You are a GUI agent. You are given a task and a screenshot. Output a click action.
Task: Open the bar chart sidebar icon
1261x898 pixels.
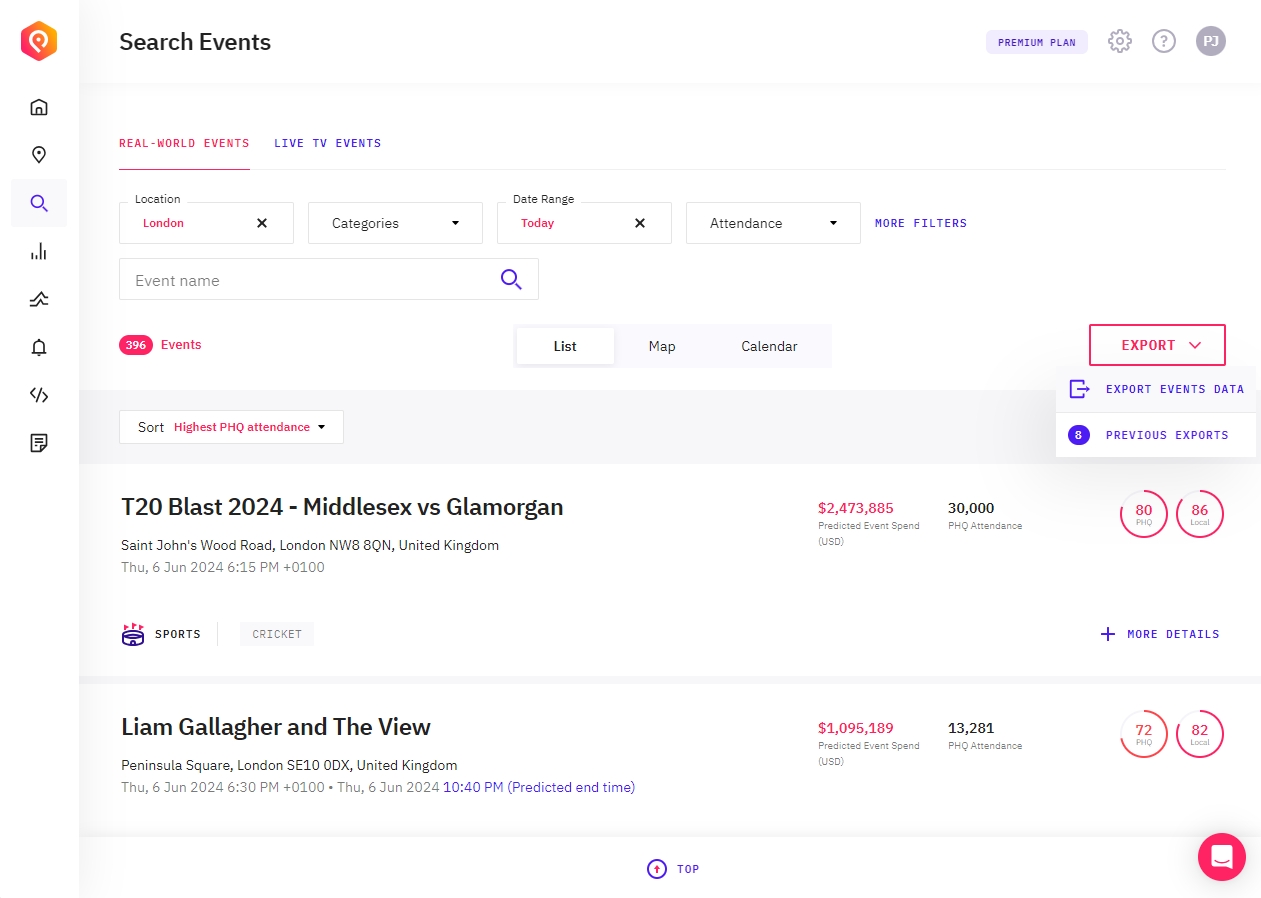(x=39, y=251)
